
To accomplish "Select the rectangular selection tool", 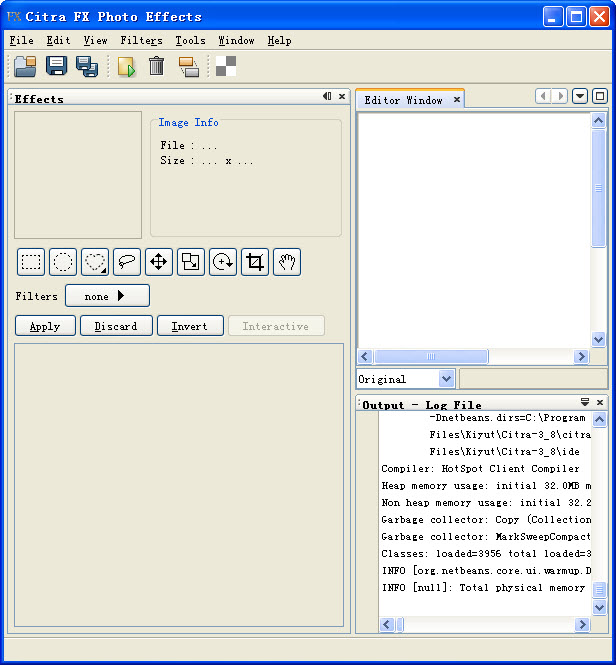I will [x=31, y=262].
